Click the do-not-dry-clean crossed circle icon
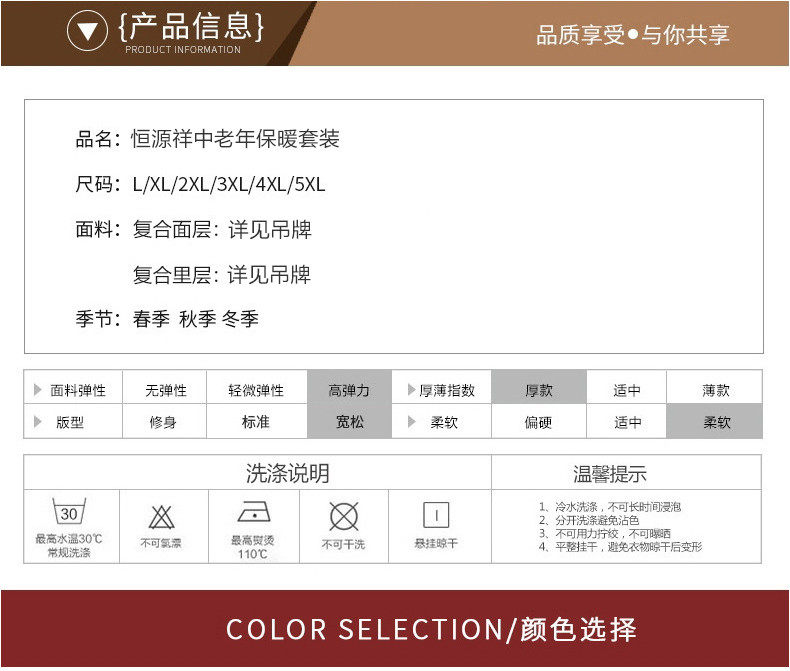 (x=344, y=516)
